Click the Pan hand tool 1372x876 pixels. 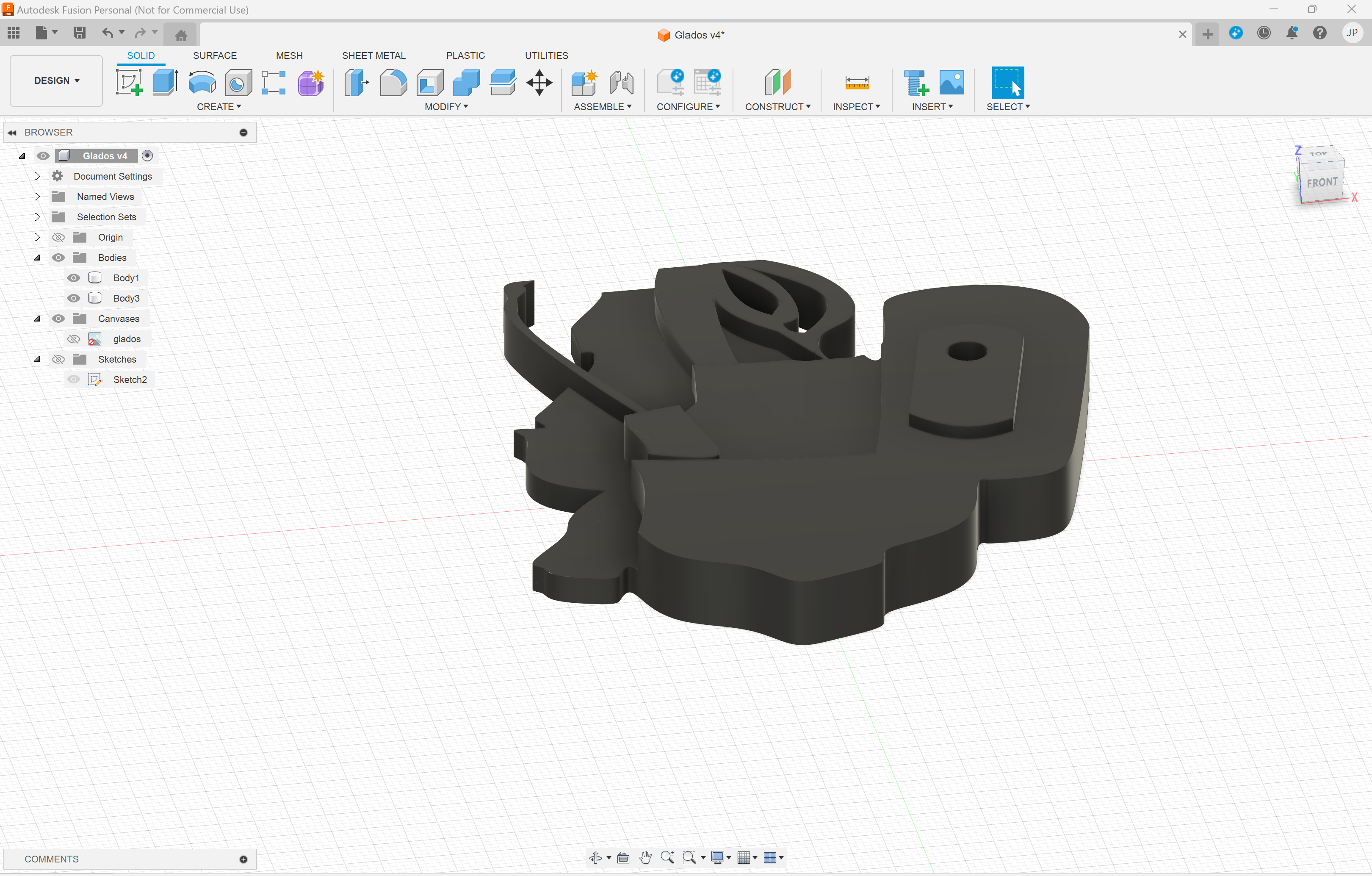645,857
